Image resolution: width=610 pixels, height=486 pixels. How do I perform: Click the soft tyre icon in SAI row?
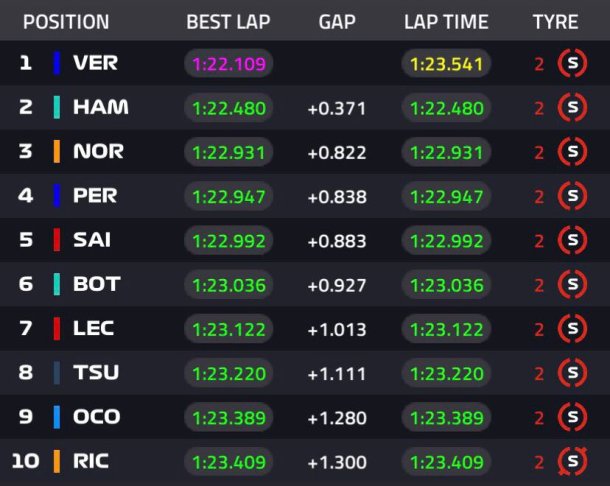point(572,240)
